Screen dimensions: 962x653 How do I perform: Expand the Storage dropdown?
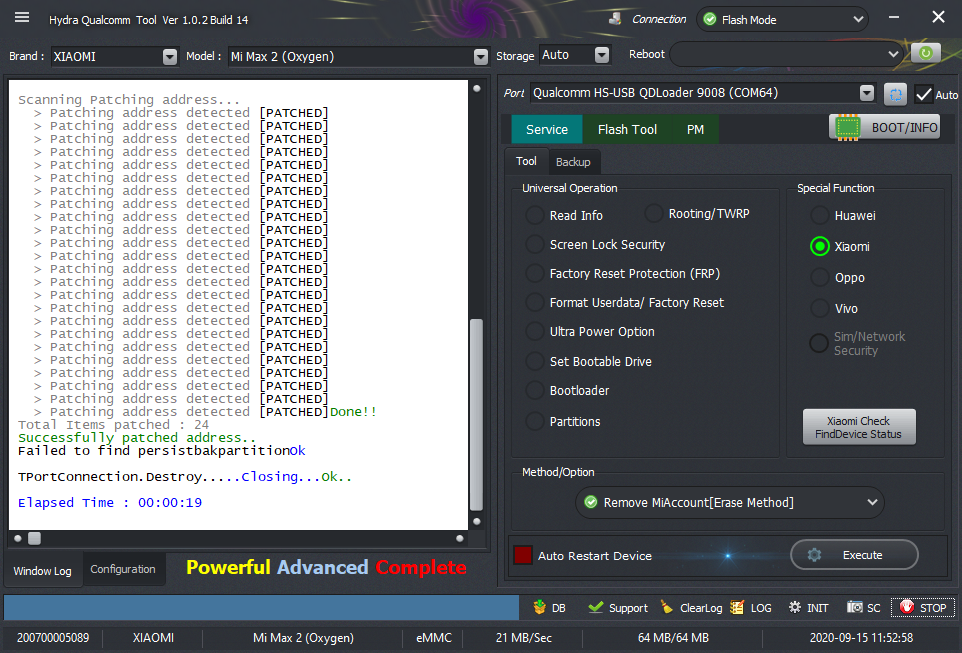(602, 55)
